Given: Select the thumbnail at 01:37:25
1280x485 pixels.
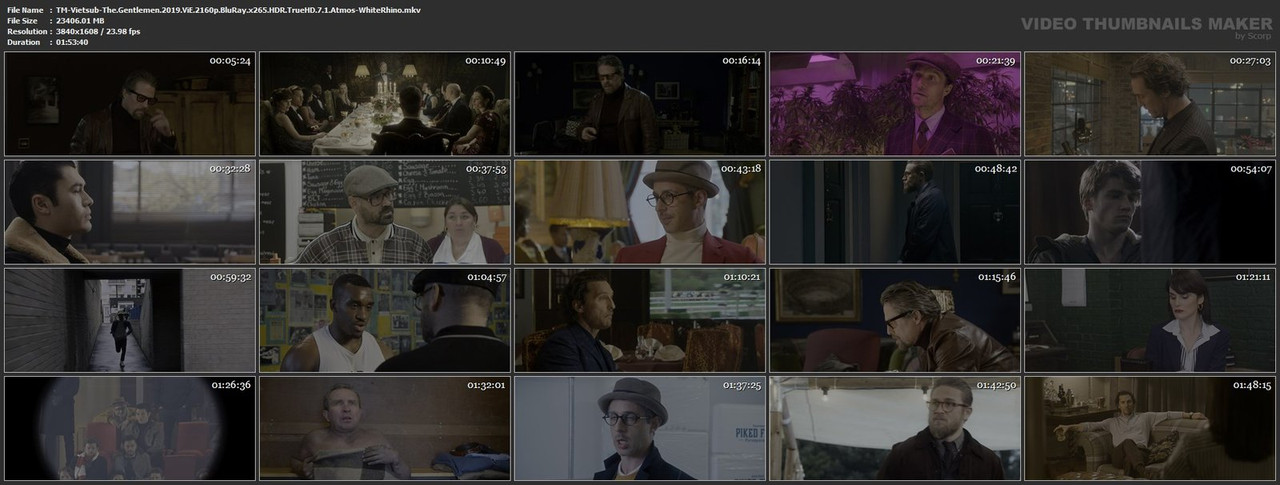Looking at the screenshot, I should (640, 428).
